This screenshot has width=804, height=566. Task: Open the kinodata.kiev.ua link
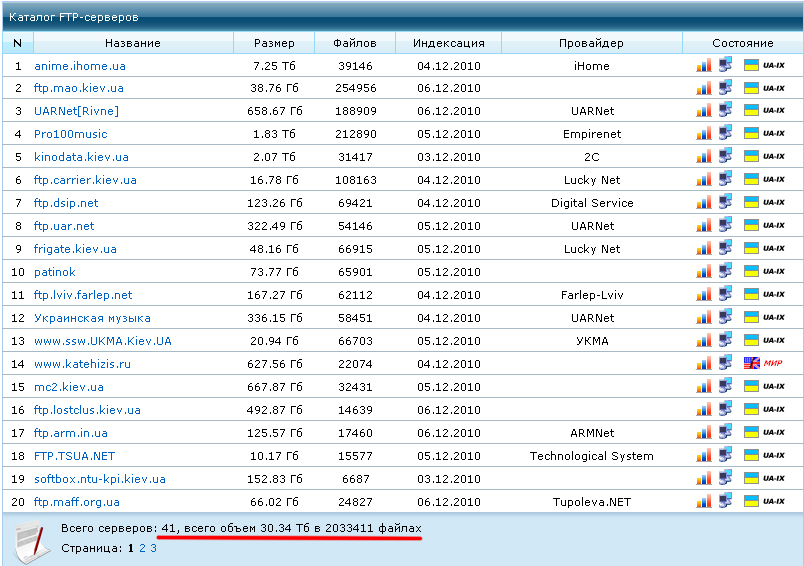tap(81, 157)
